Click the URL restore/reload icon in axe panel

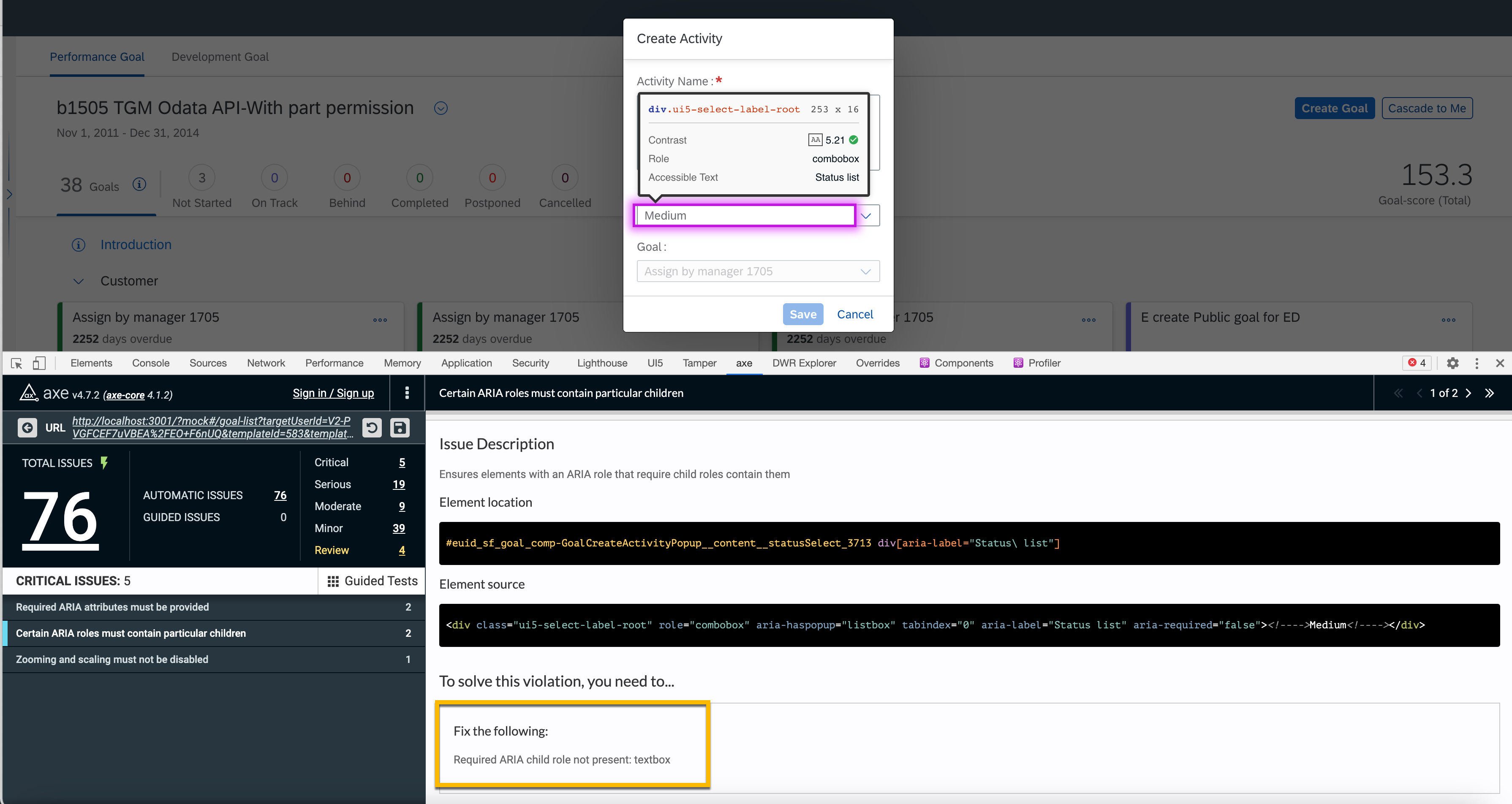coord(372,427)
